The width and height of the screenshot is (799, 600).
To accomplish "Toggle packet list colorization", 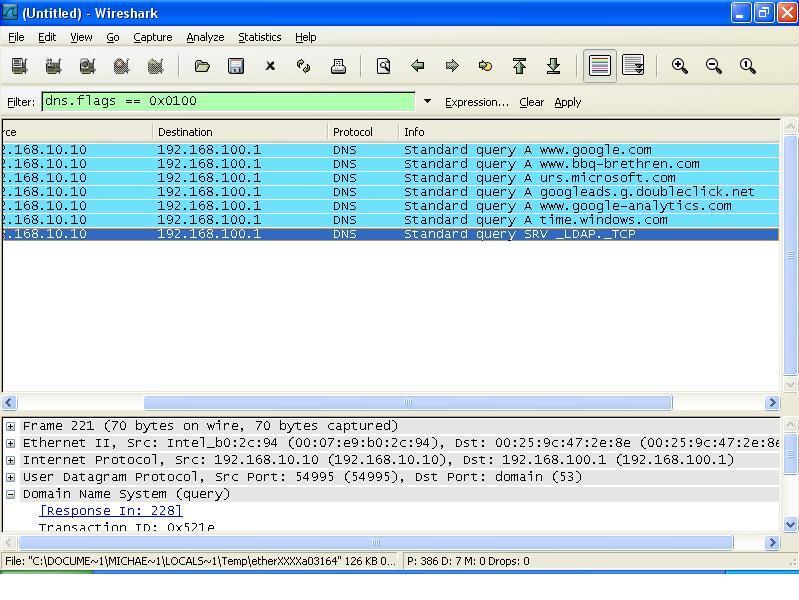I will coord(600,66).
